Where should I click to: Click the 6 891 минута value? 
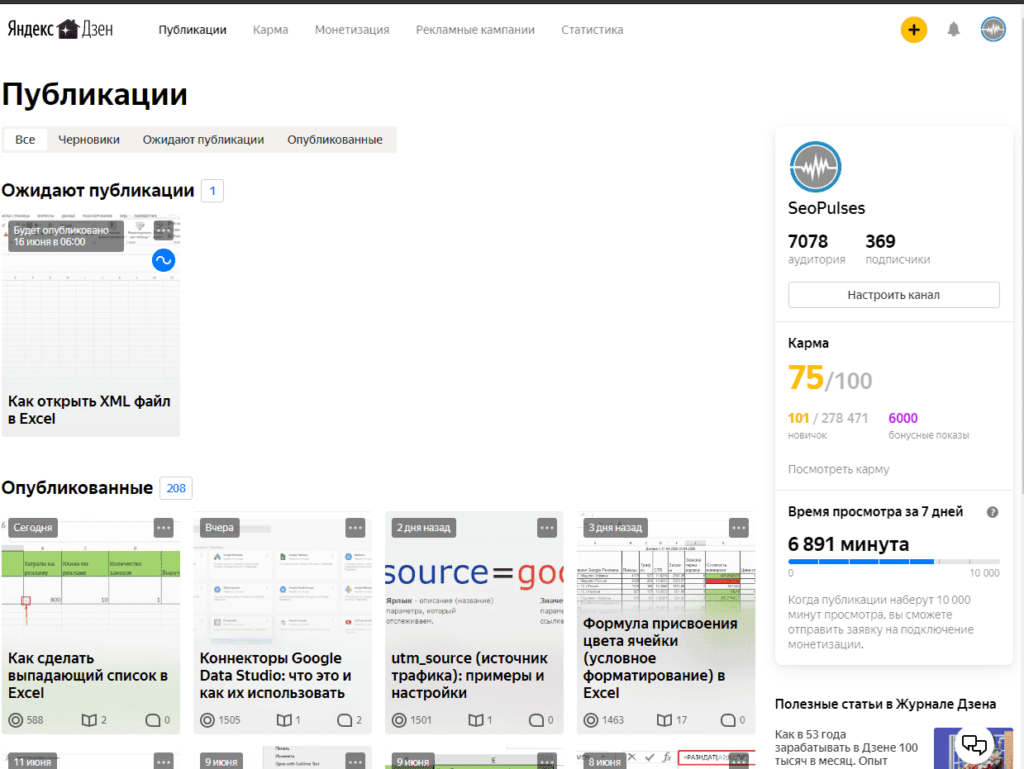(x=848, y=544)
